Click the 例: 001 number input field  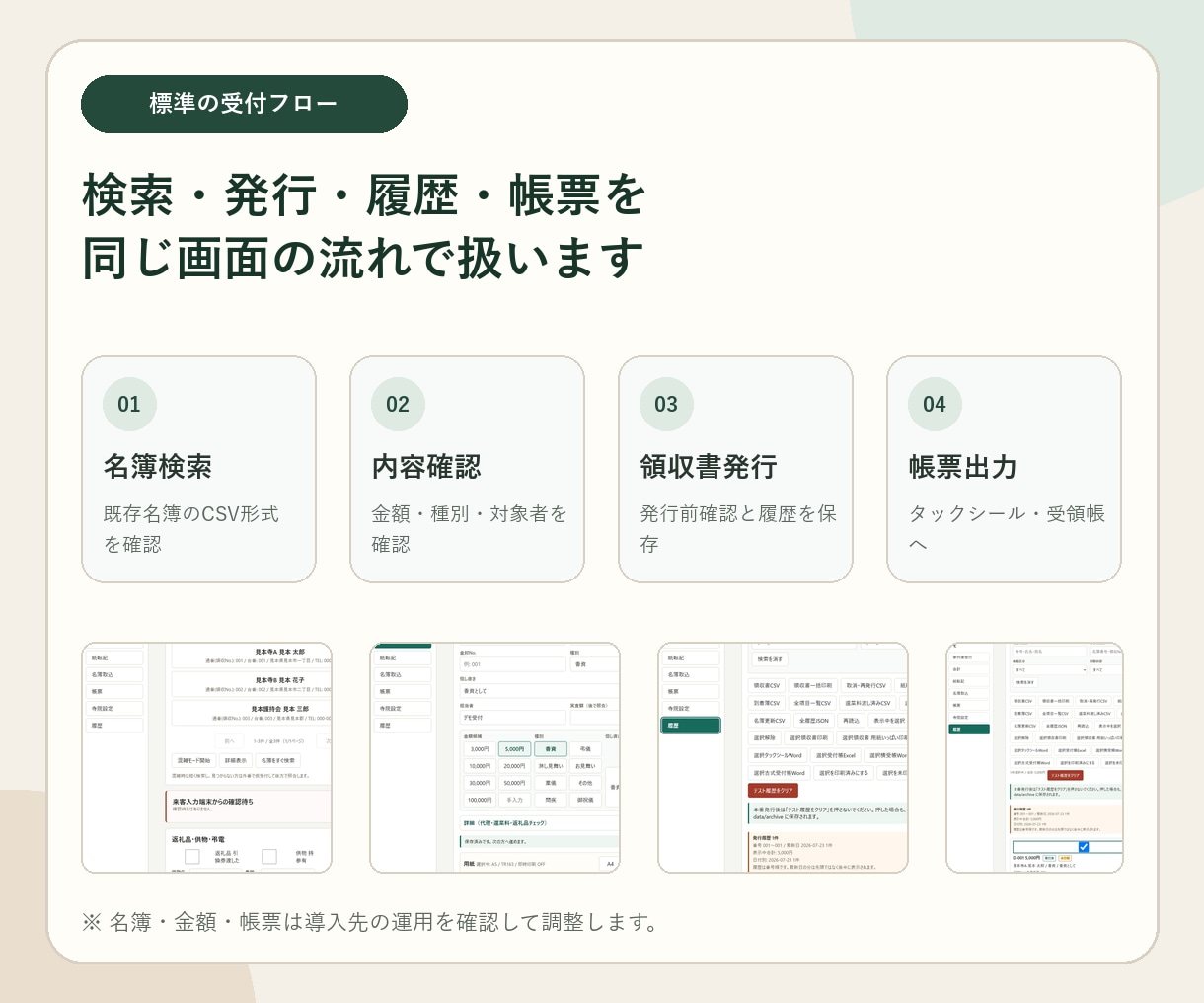(512, 664)
